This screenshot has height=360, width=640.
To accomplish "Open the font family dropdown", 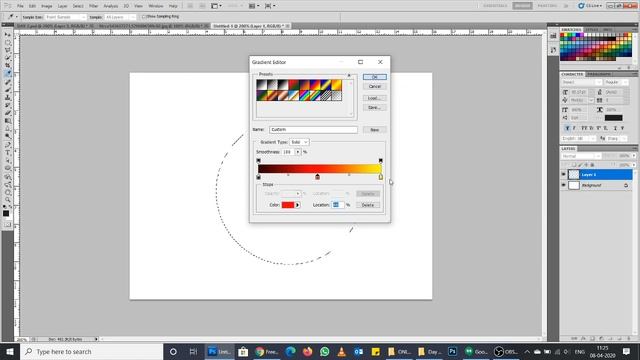I will [582, 82].
